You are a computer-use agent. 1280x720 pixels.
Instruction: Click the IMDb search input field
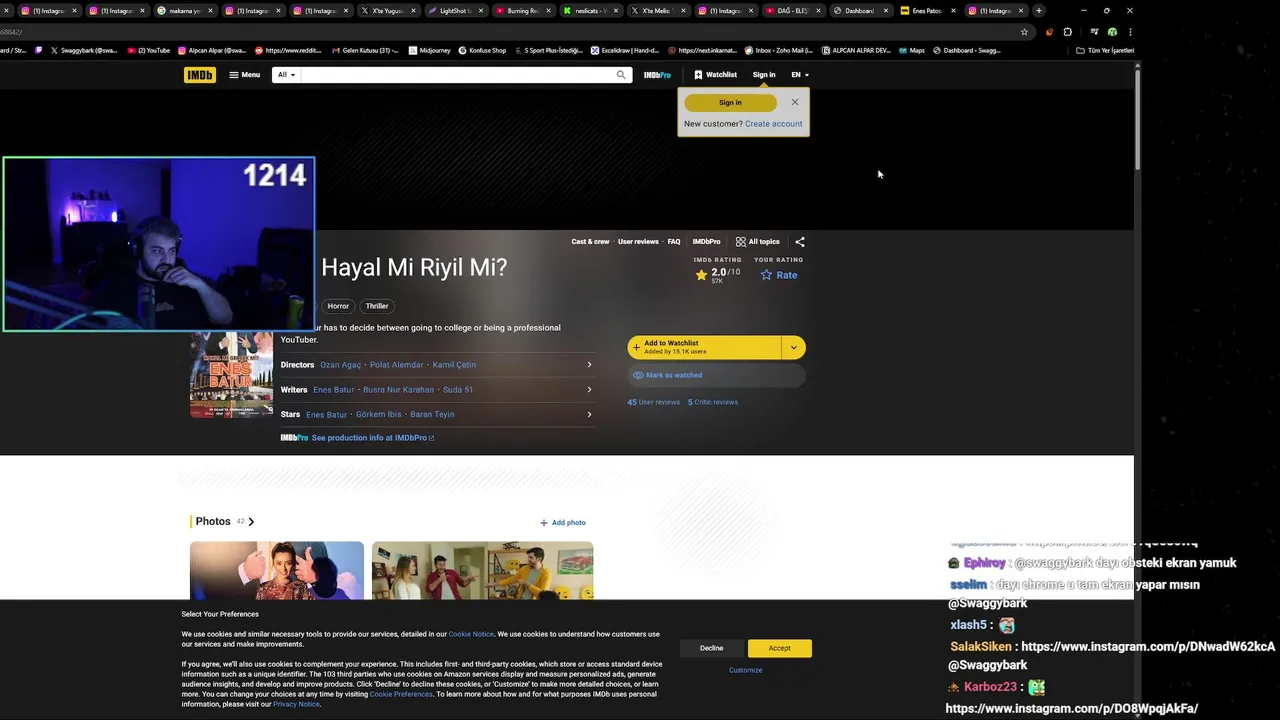456,75
